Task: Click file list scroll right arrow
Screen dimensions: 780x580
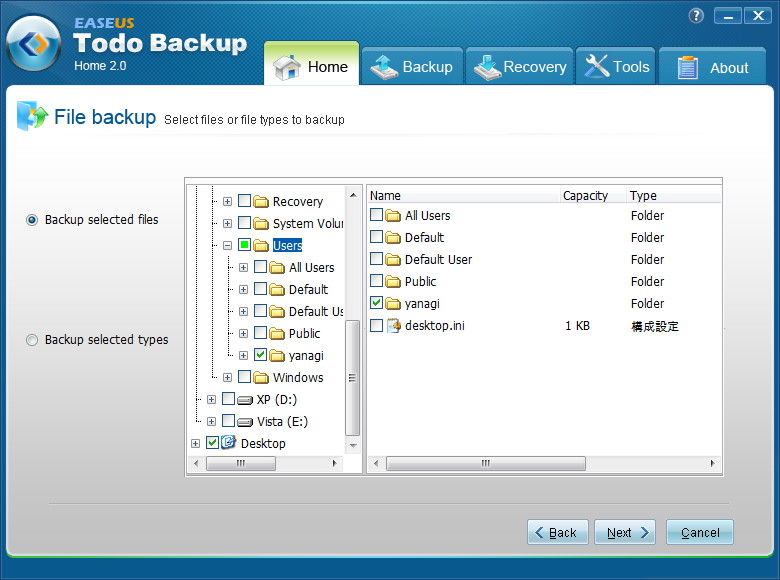Action: (x=712, y=464)
